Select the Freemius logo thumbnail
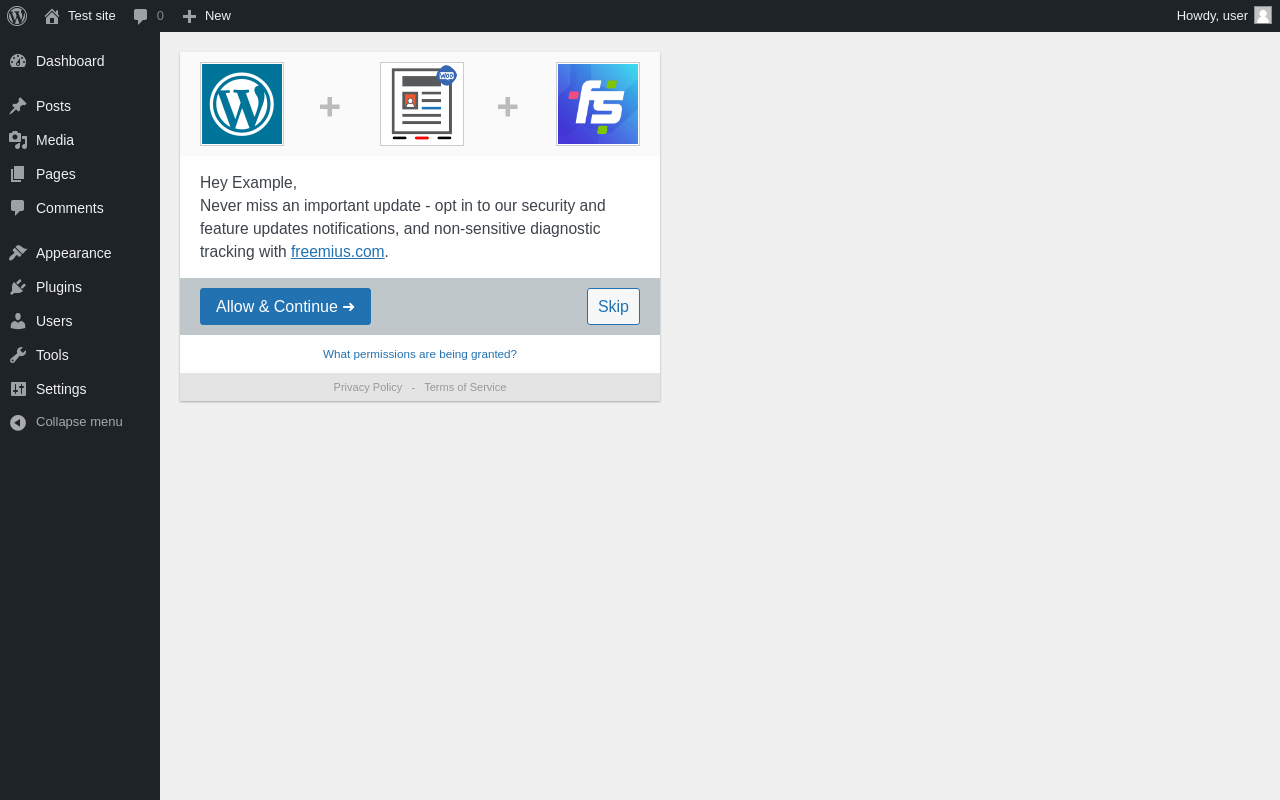 coord(598,104)
